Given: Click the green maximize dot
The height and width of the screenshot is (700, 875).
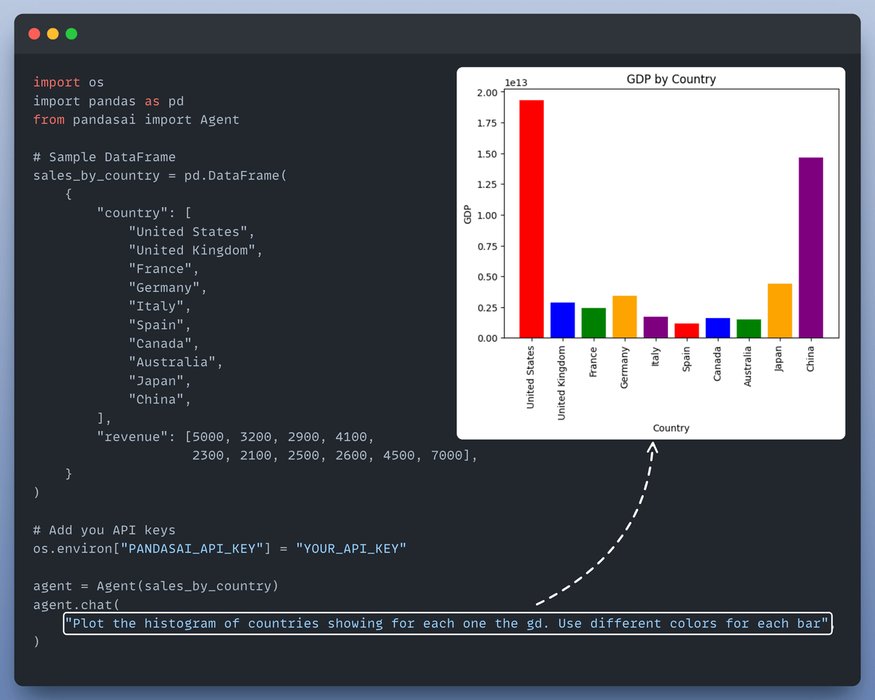Looking at the screenshot, I should pos(71,34).
